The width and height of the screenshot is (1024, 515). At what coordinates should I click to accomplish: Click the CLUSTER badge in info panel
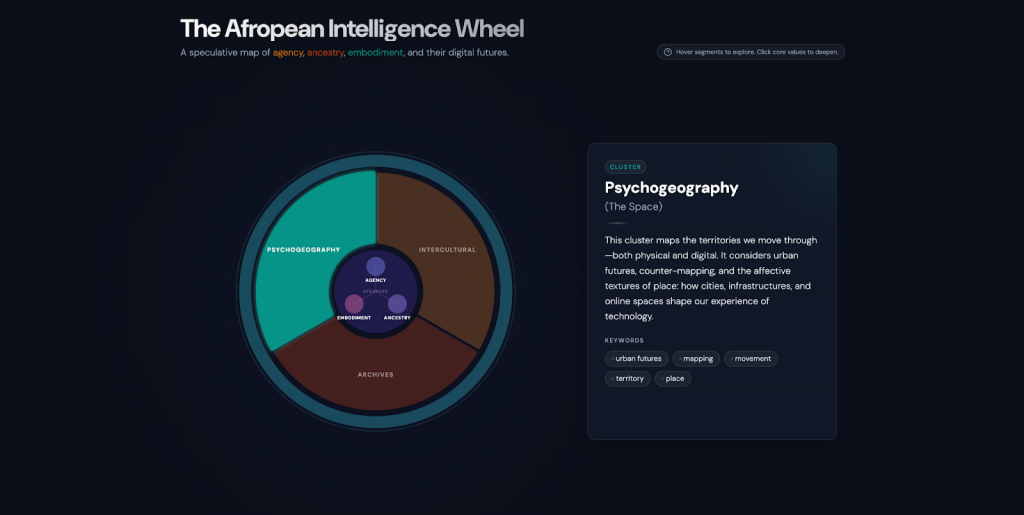pos(625,167)
